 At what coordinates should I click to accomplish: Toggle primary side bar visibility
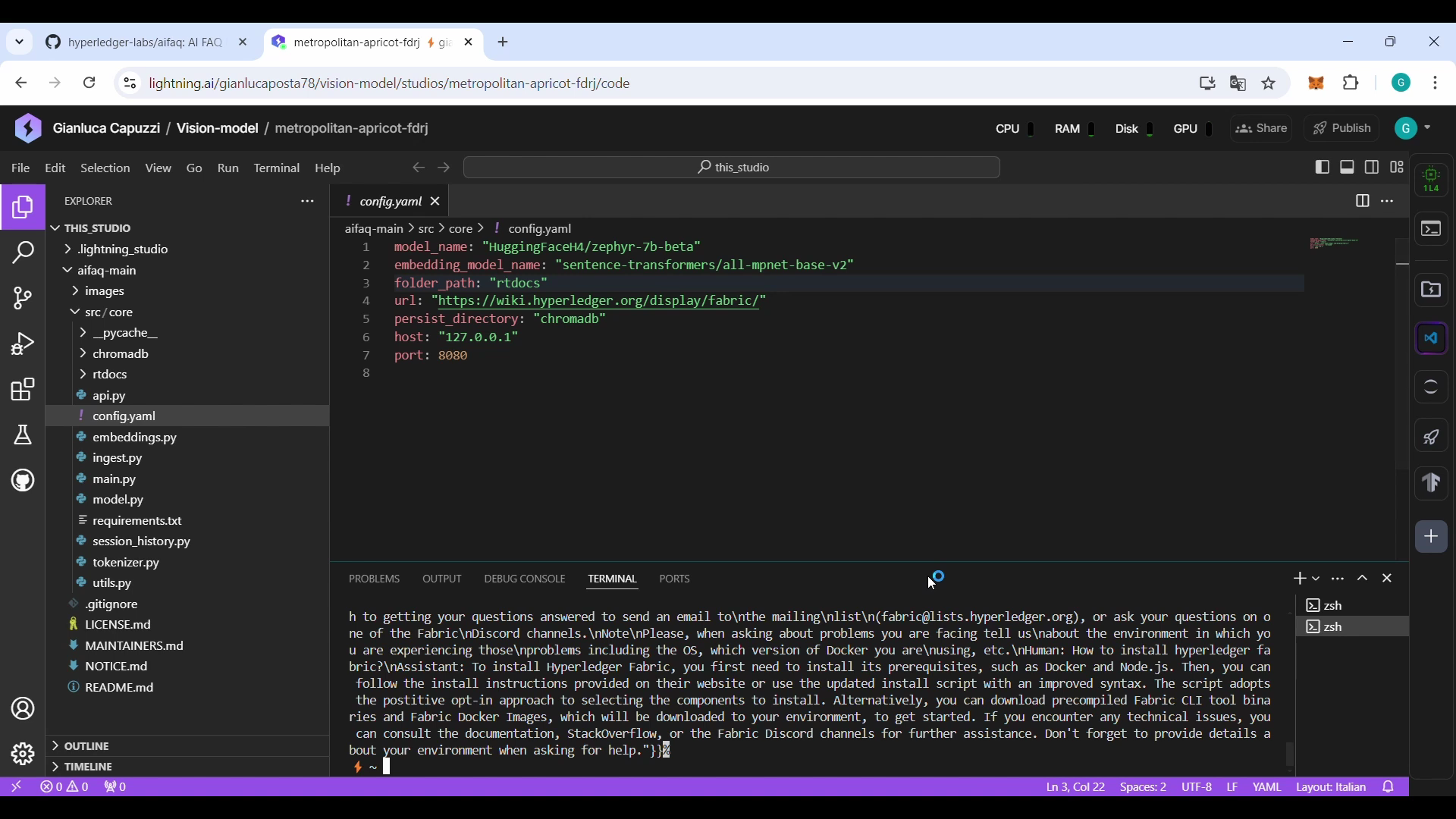pyautogui.click(x=1323, y=168)
